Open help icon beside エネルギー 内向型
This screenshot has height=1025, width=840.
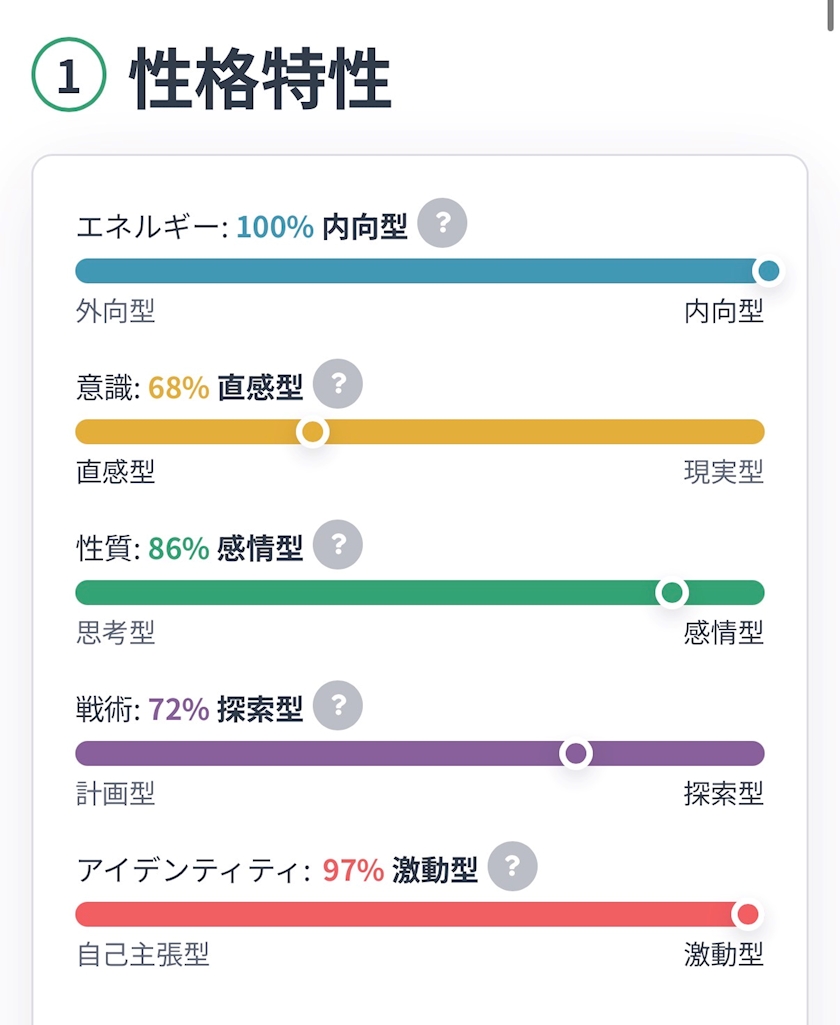442,223
